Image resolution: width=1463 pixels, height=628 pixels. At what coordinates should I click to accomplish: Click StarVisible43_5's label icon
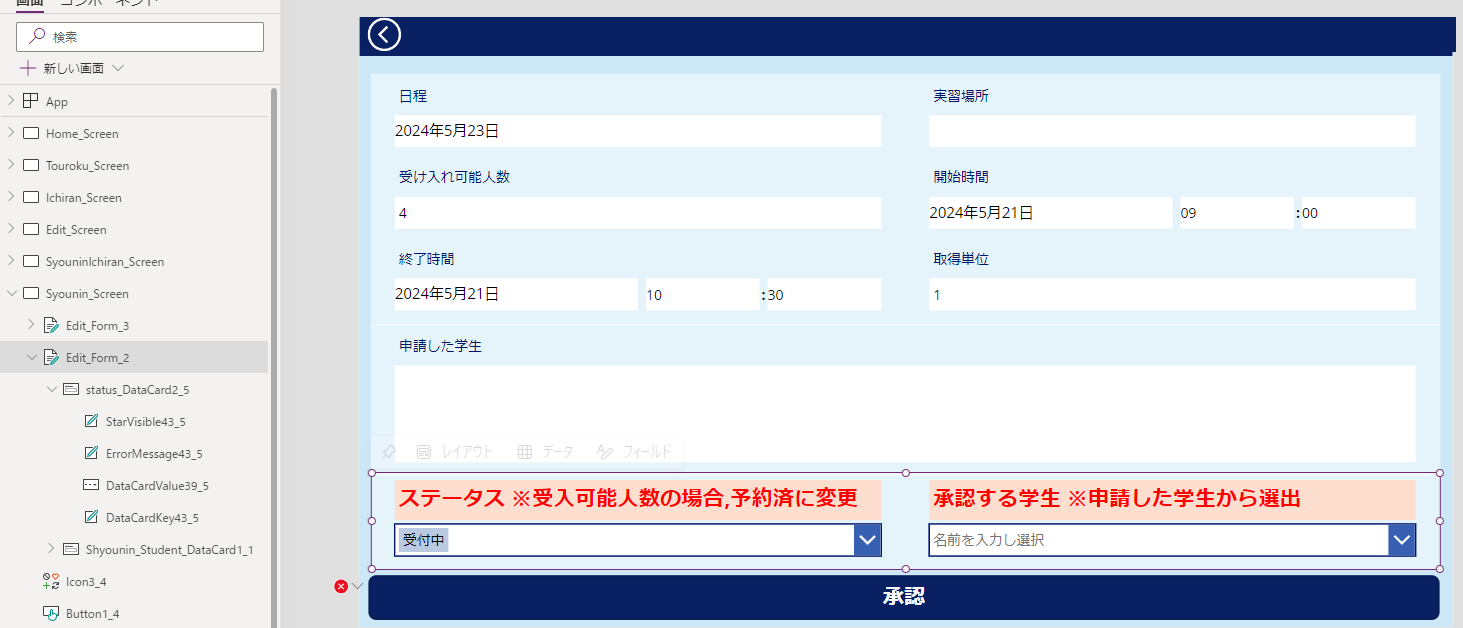tap(92, 421)
